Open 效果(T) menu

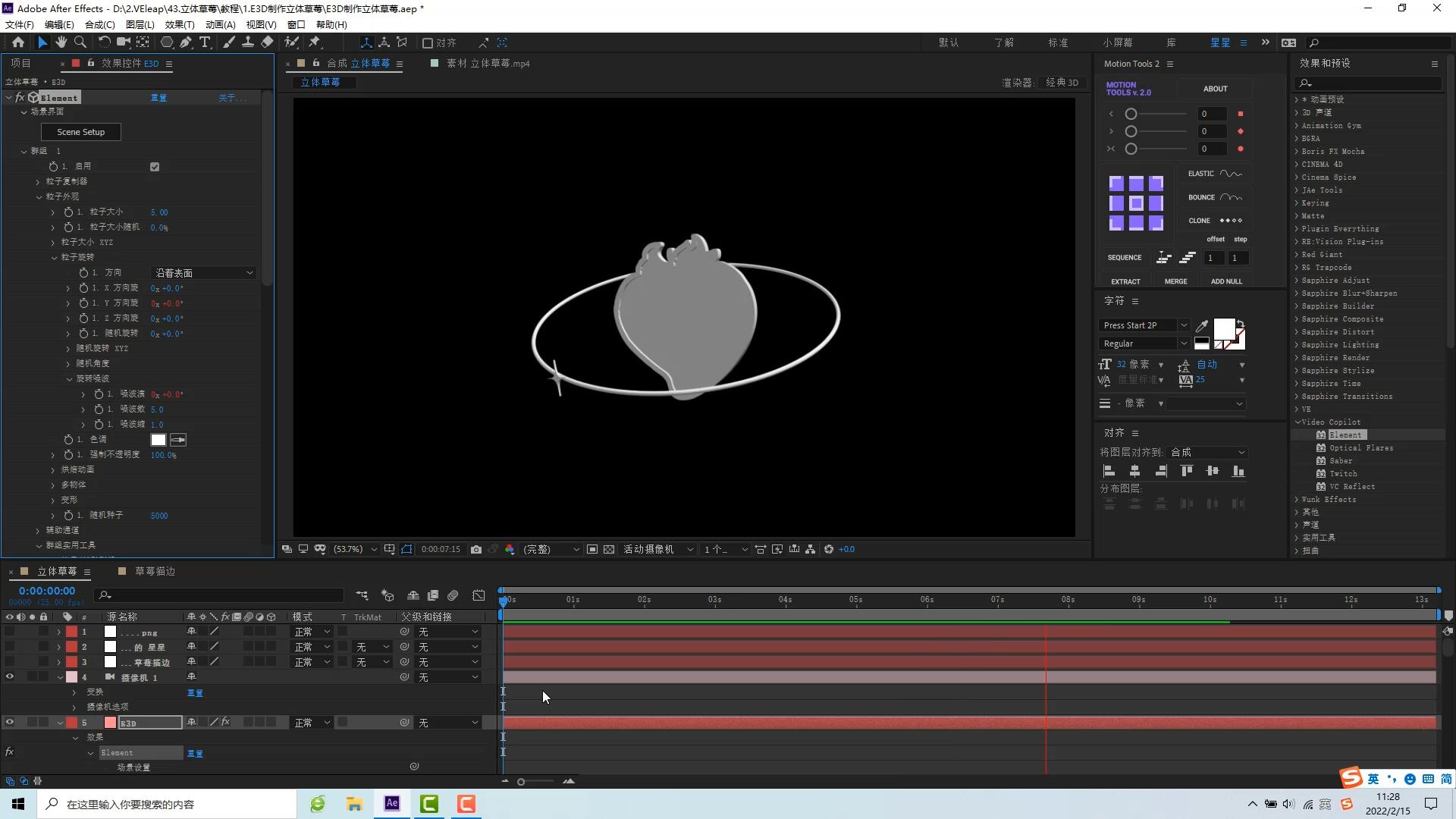pyautogui.click(x=180, y=24)
